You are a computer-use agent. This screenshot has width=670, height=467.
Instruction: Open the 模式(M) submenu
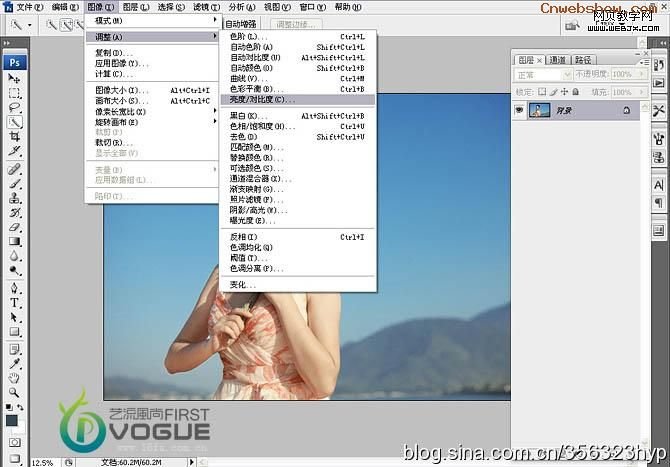[153, 20]
